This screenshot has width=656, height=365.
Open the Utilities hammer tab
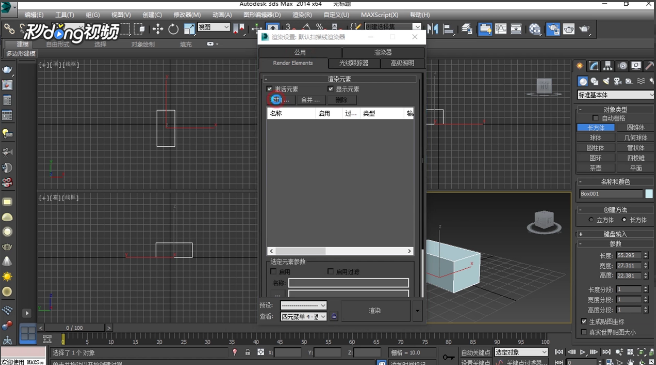[649, 66]
